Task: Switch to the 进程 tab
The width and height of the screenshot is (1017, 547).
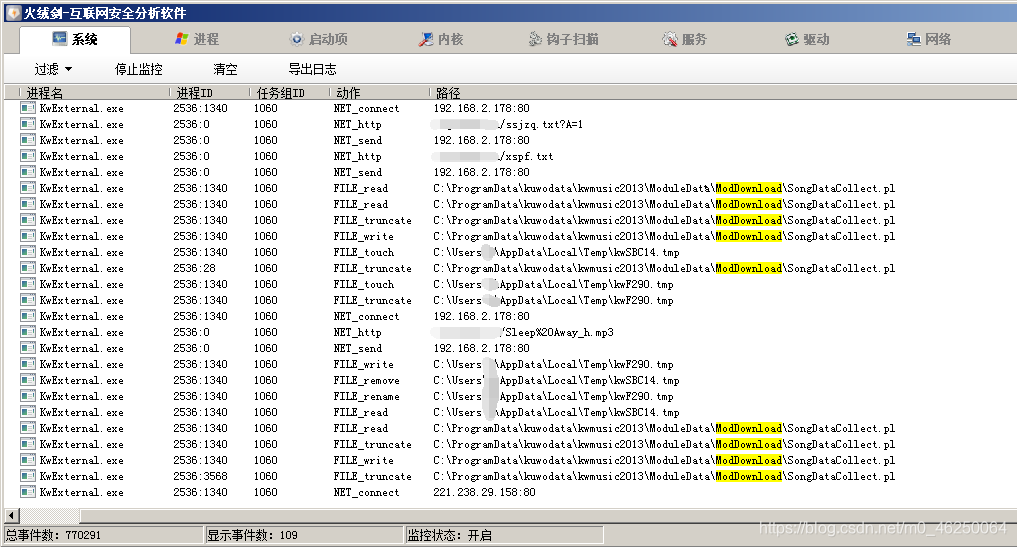Action: click(x=197, y=40)
